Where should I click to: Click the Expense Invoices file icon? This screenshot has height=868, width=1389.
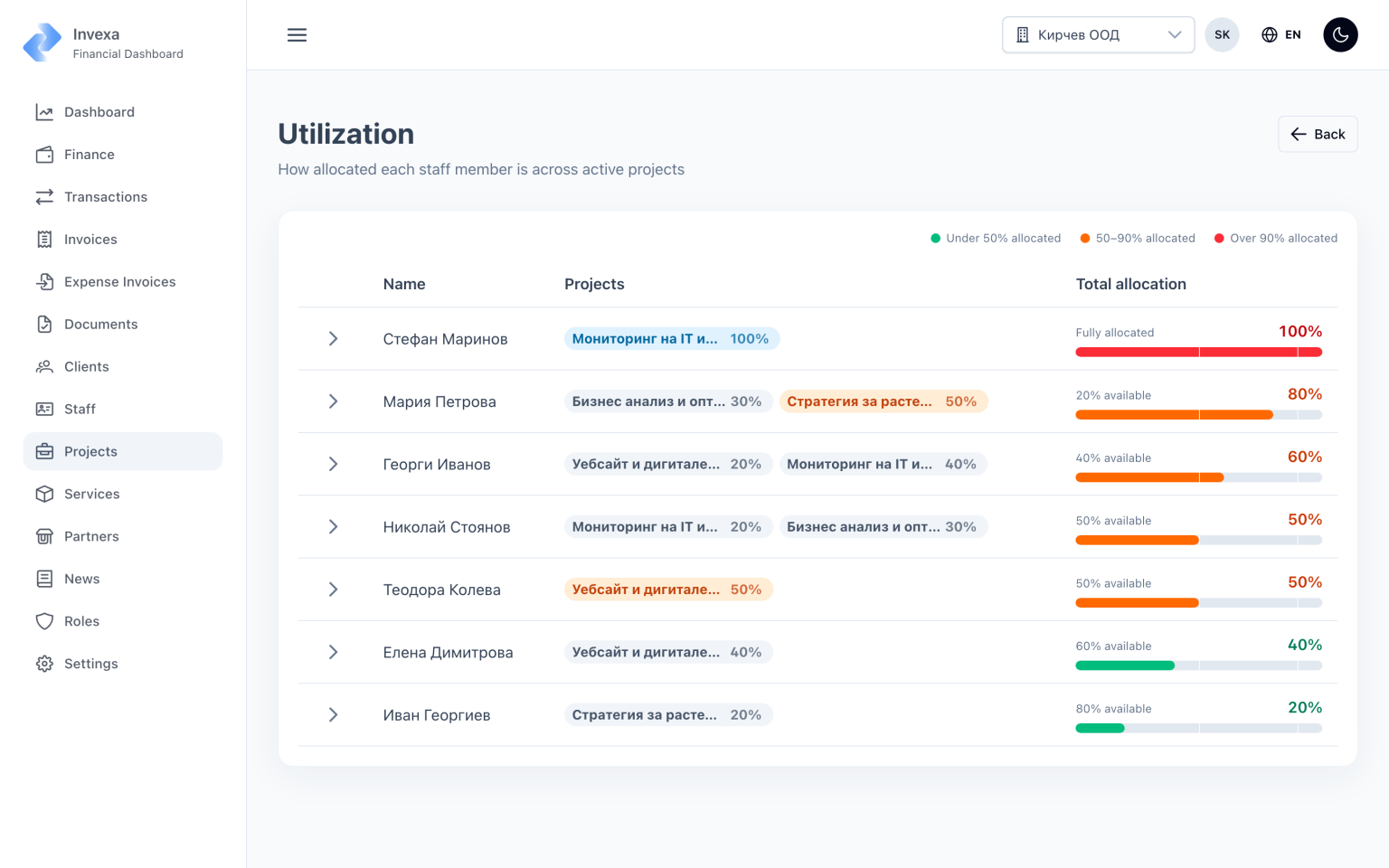coord(44,282)
